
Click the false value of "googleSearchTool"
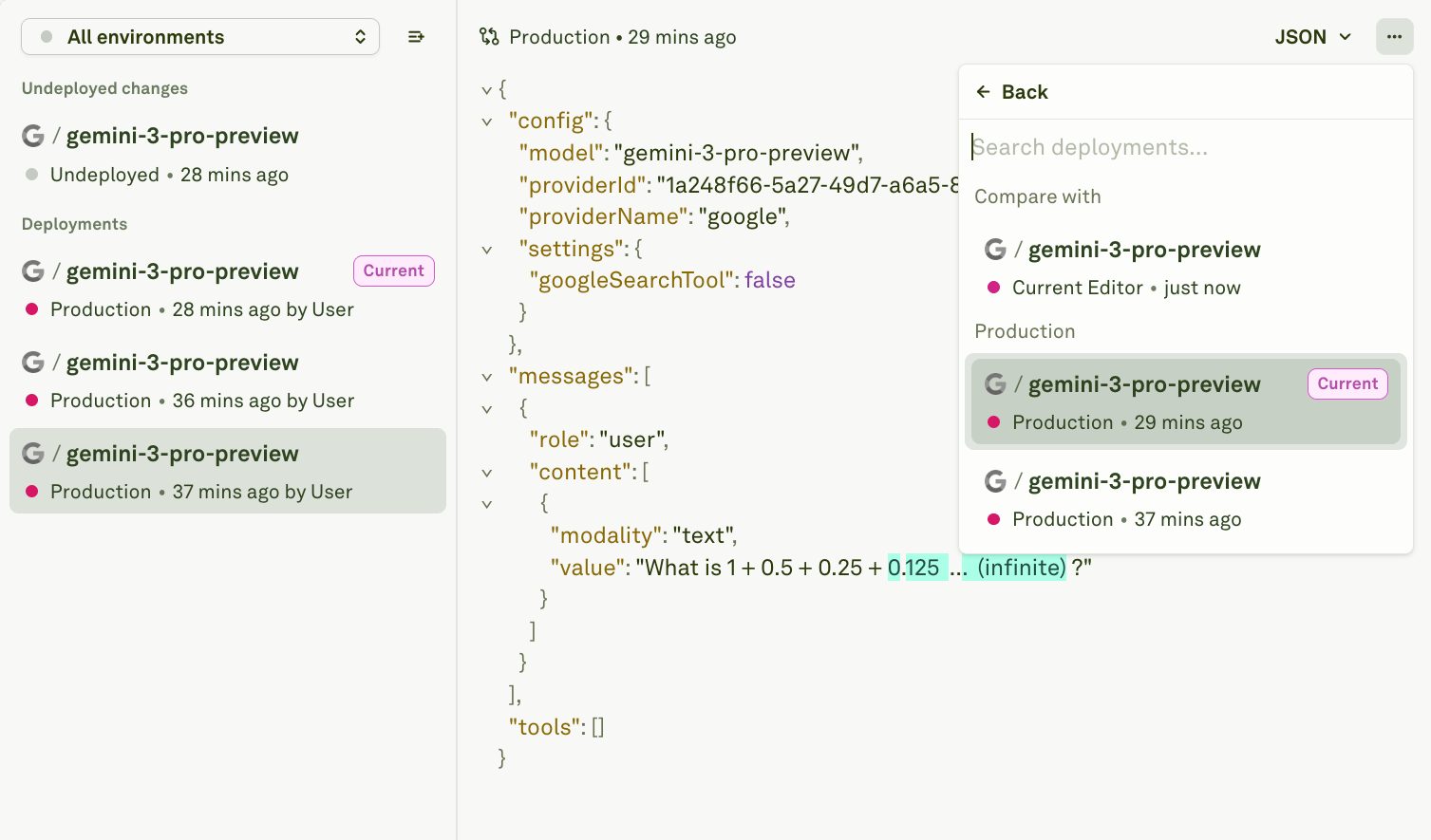click(x=770, y=280)
